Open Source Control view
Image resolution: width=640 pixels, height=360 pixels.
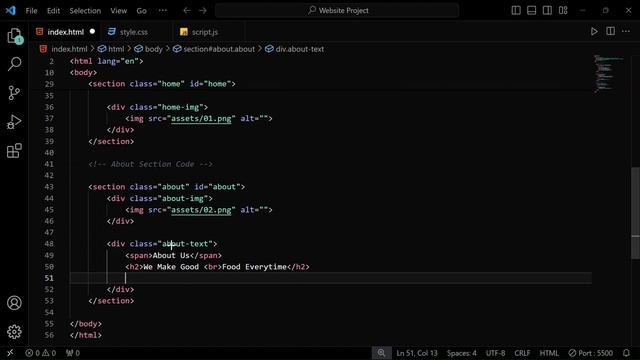click(x=14, y=93)
